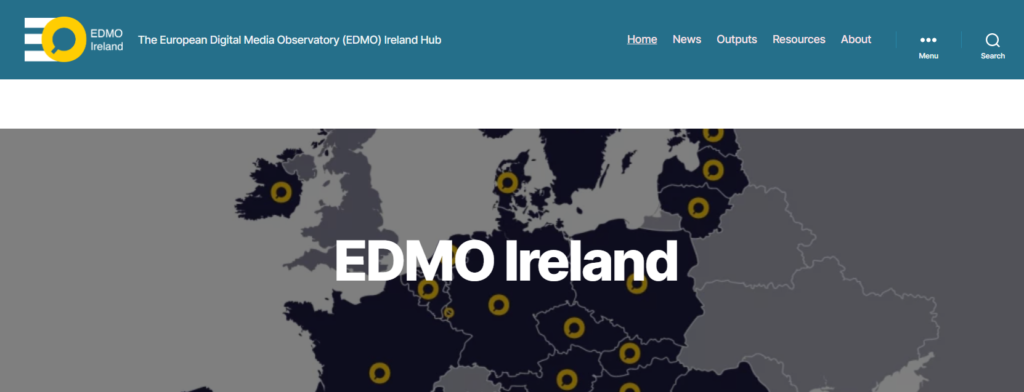Click the hub marker on Slovakia
The image size is (1024, 392).
click(629, 353)
